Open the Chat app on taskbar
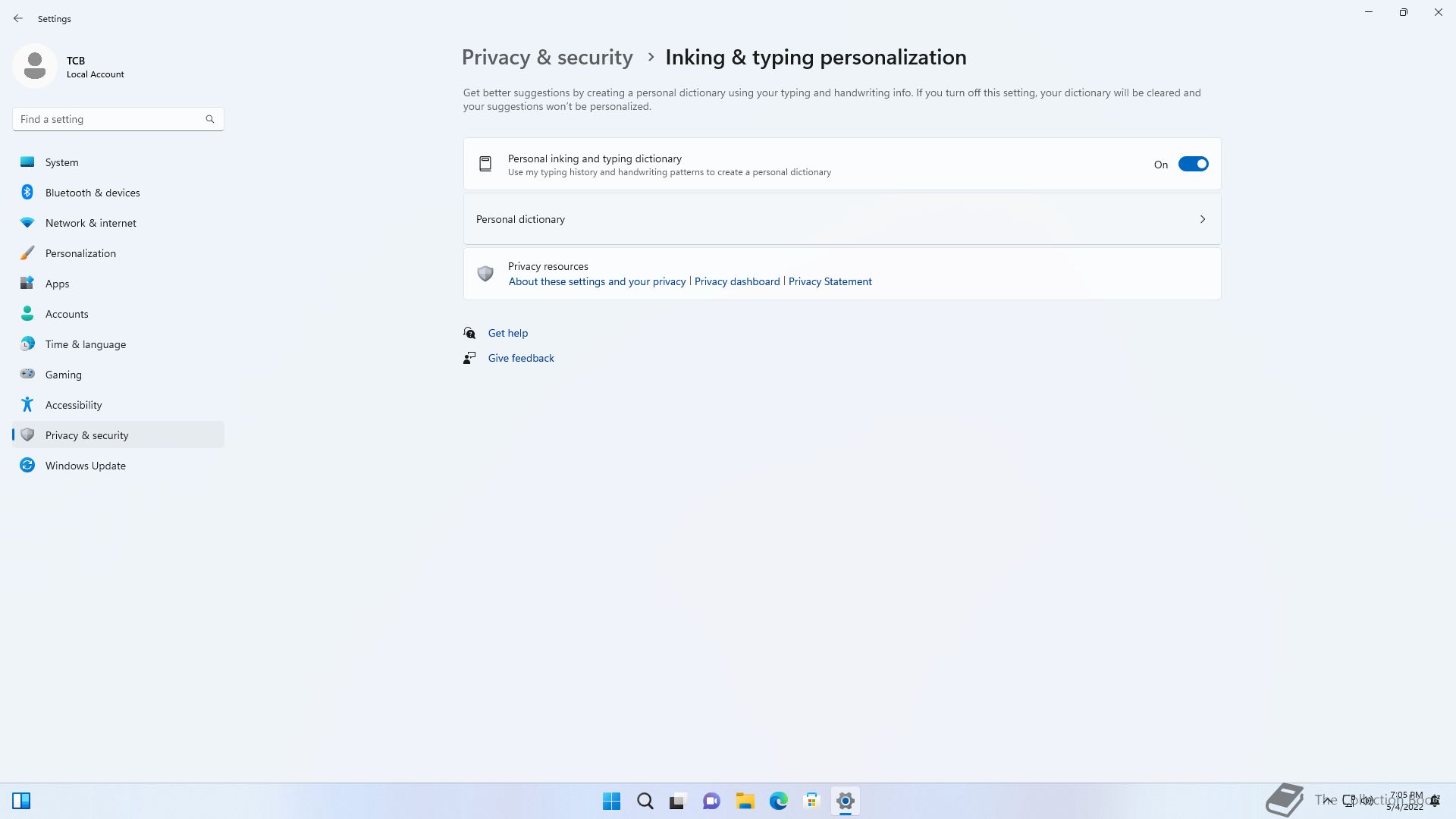The height and width of the screenshot is (819, 1456). 711,801
